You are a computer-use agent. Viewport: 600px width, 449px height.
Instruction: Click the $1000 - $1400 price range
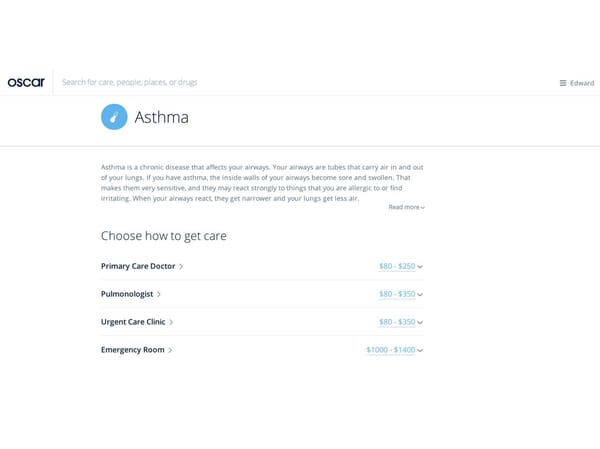point(391,350)
